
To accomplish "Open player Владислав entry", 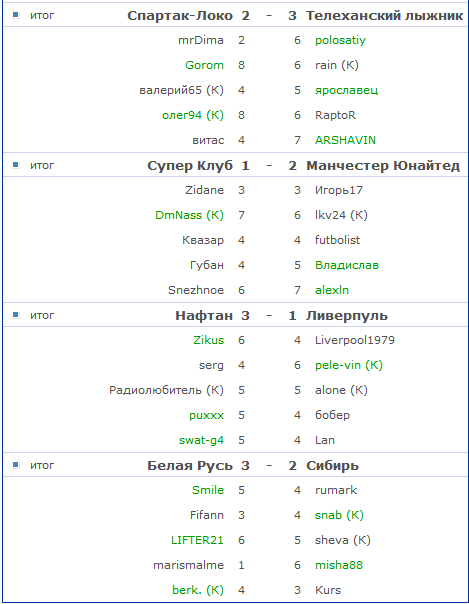I will (347, 265).
